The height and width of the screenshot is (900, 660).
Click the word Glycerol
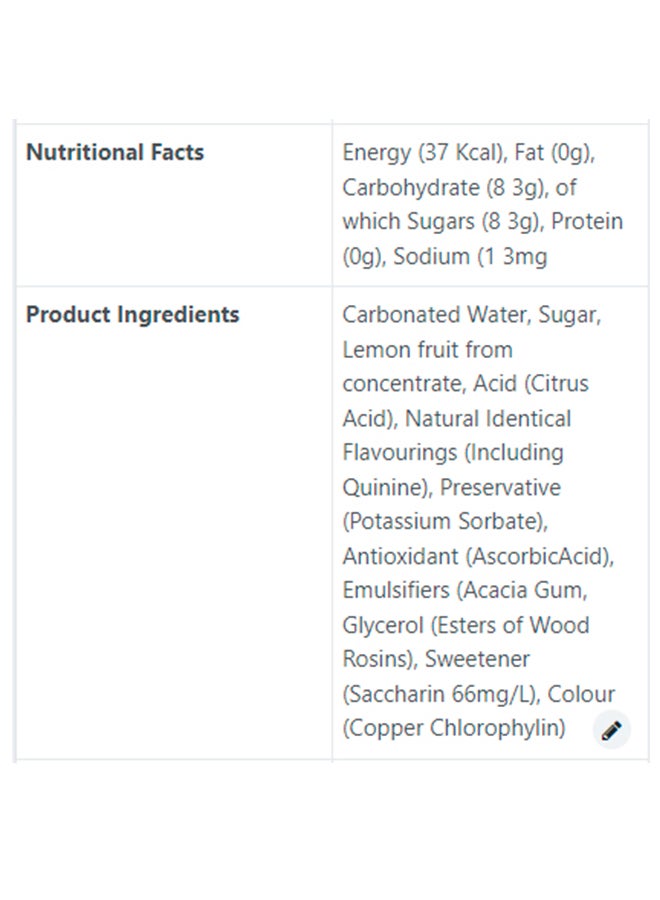coord(382,625)
